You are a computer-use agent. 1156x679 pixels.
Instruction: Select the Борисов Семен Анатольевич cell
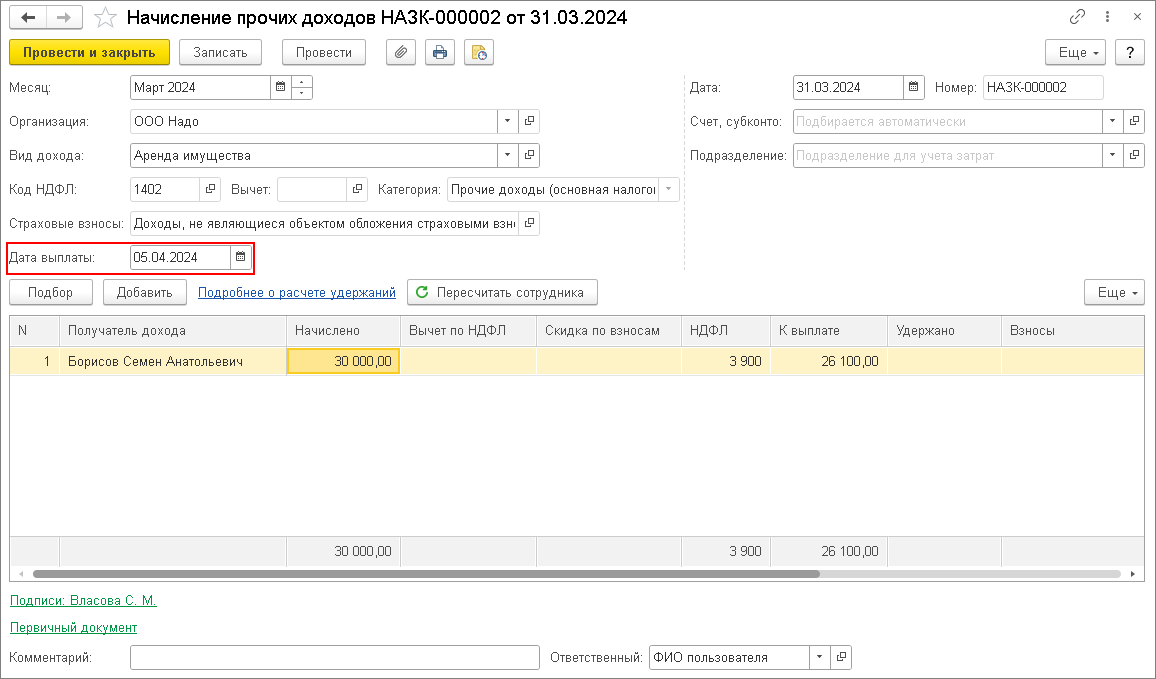173,361
